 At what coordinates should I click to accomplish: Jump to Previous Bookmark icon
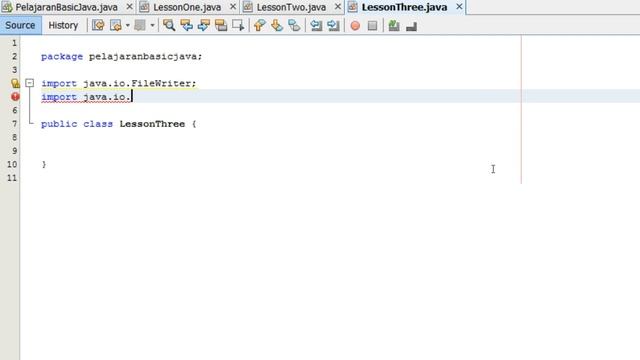coord(260,25)
